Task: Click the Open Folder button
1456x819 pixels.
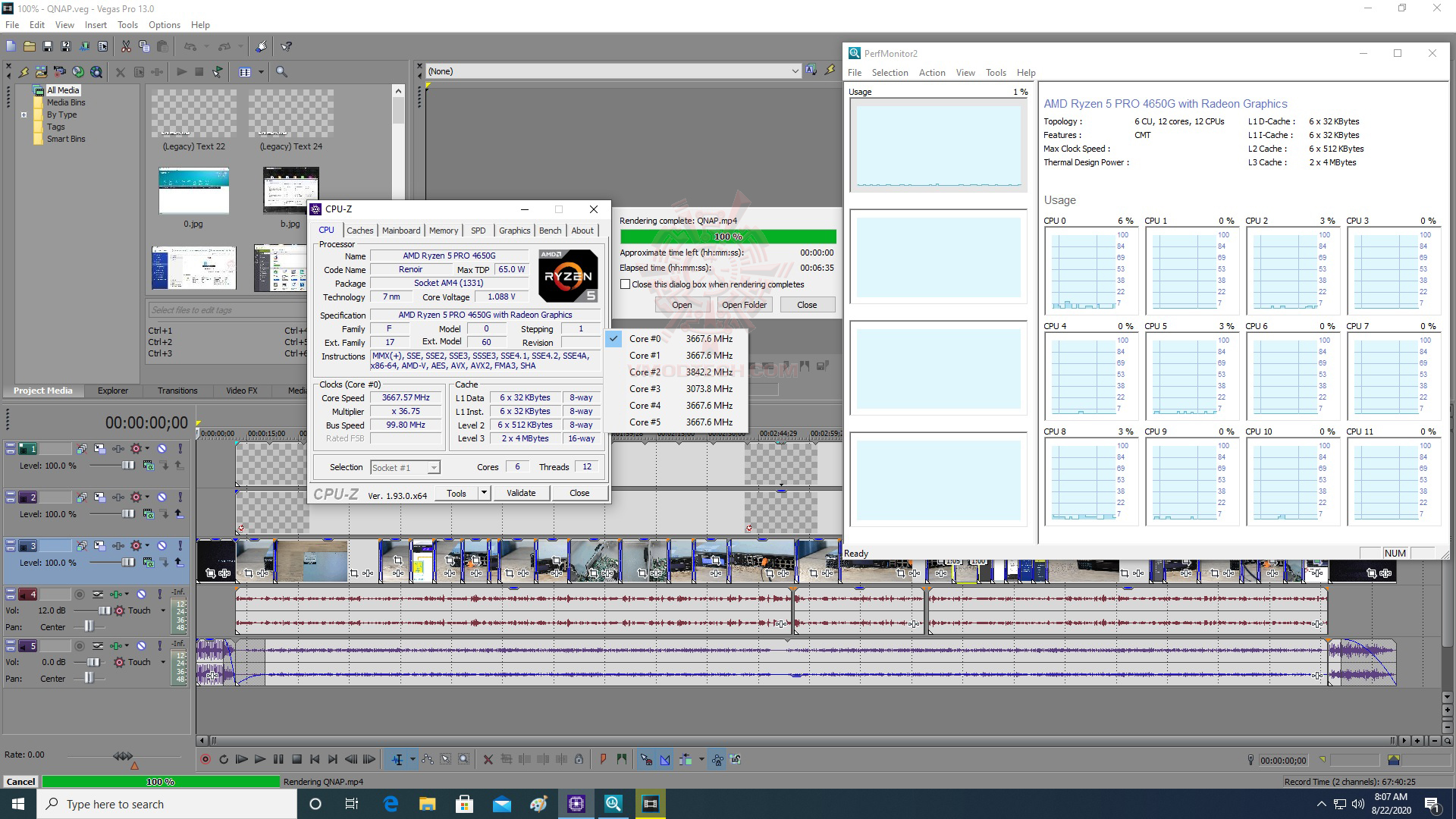Action: (743, 305)
